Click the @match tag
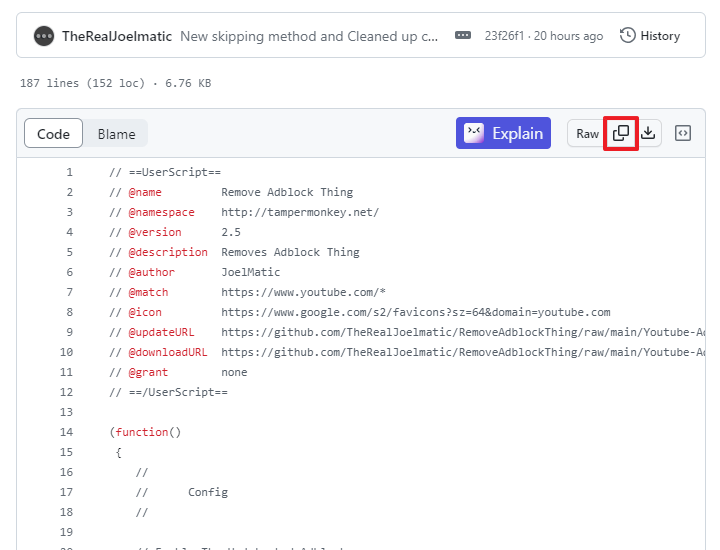The height and width of the screenshot is (550, 720). (x=148, y=292)
